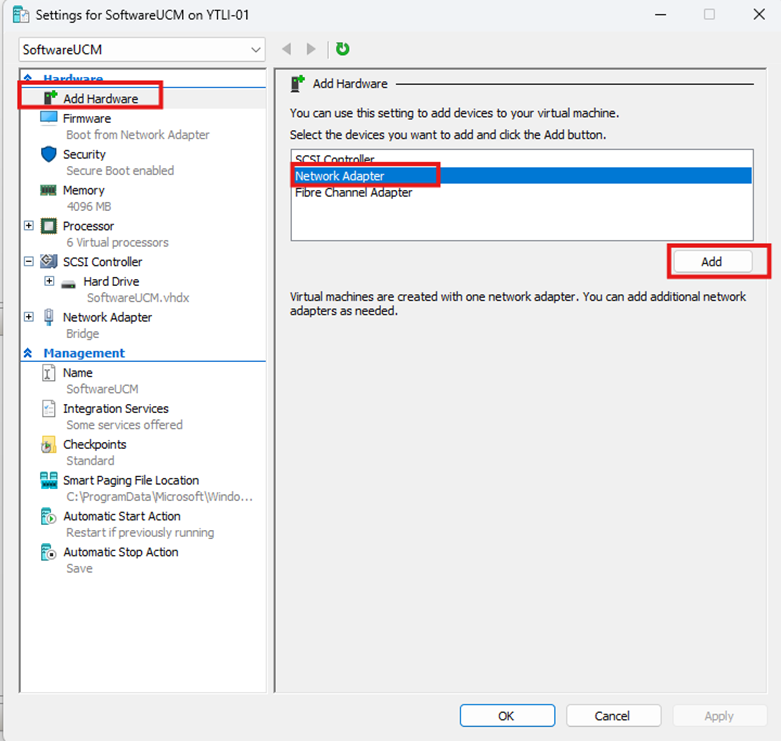Click the green refresh icon in toolbar
781x741 pixels.
coord(343,49)
